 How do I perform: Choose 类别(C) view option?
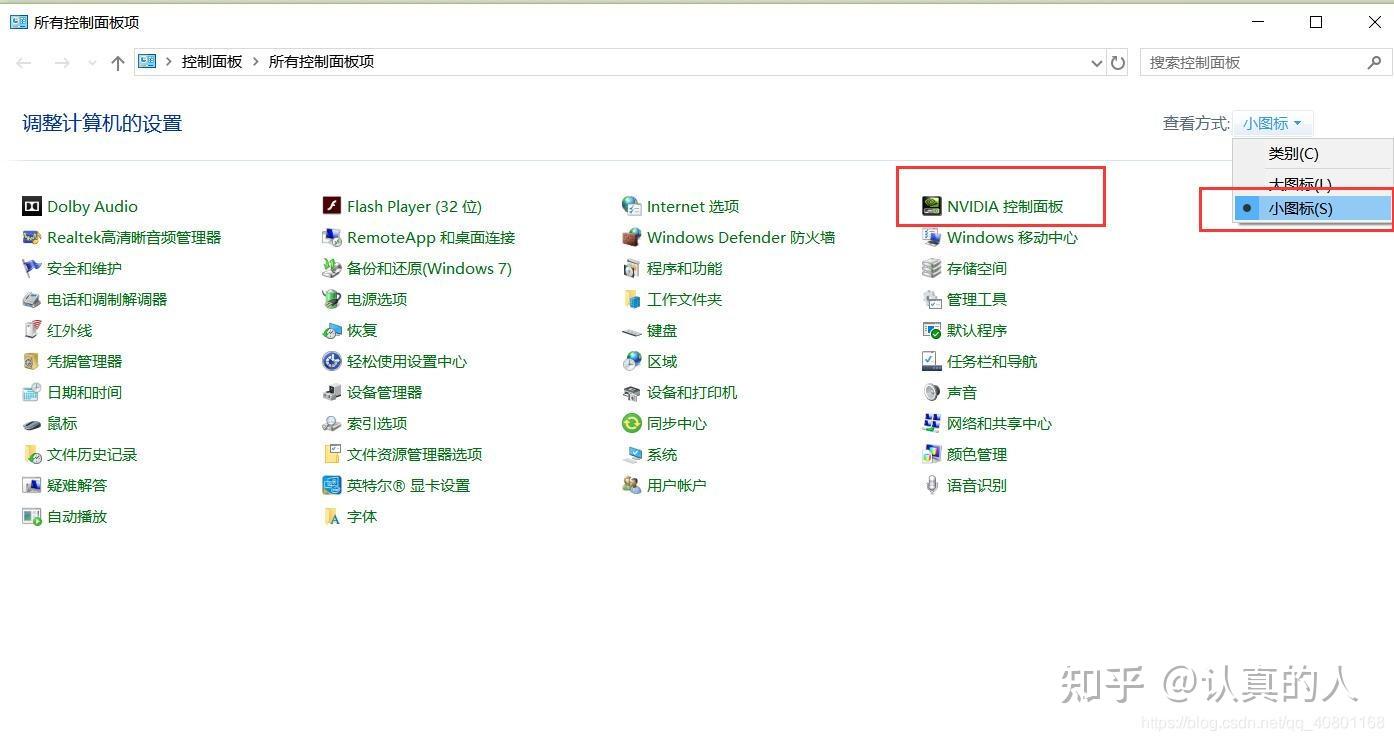tap(1313, 154)
